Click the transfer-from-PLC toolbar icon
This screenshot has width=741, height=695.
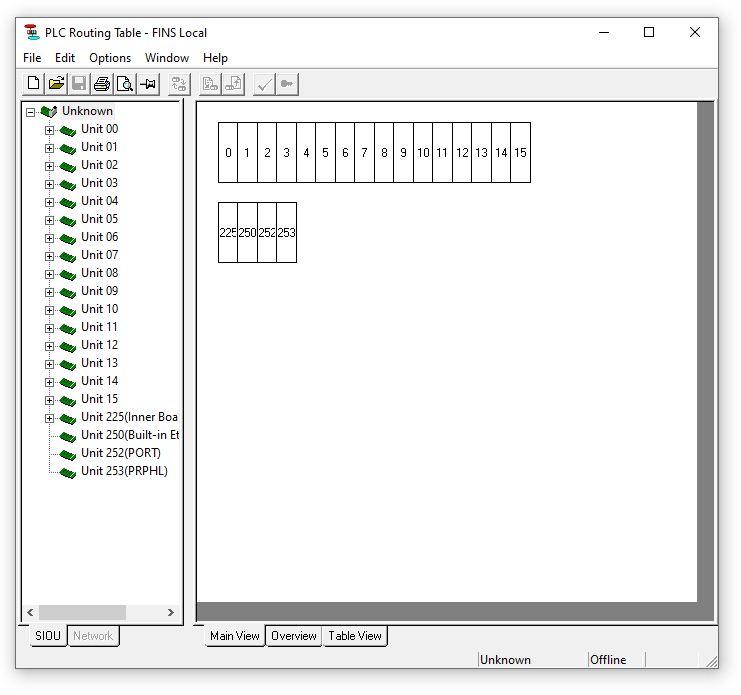233,84
